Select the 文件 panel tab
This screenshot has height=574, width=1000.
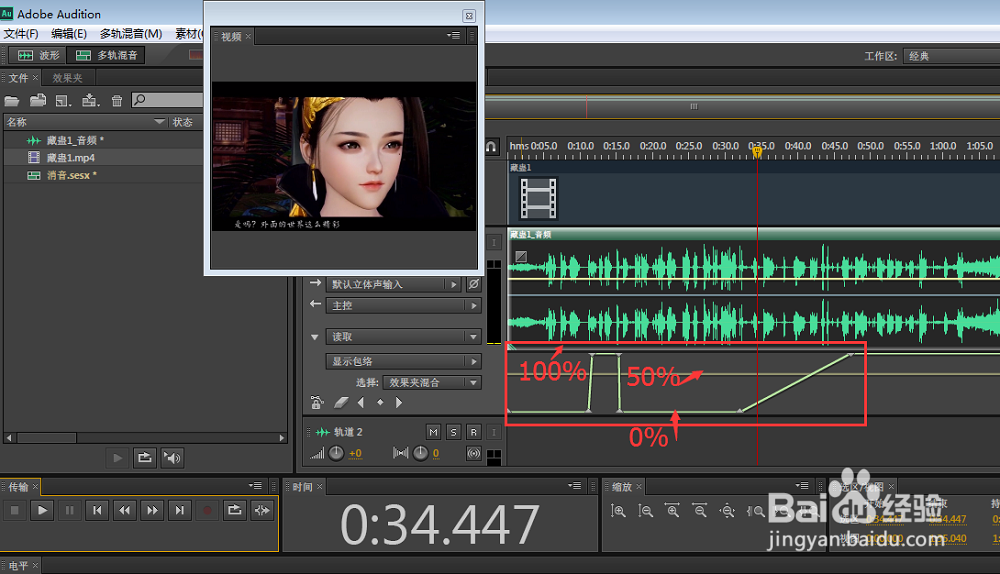coord(18,78)
